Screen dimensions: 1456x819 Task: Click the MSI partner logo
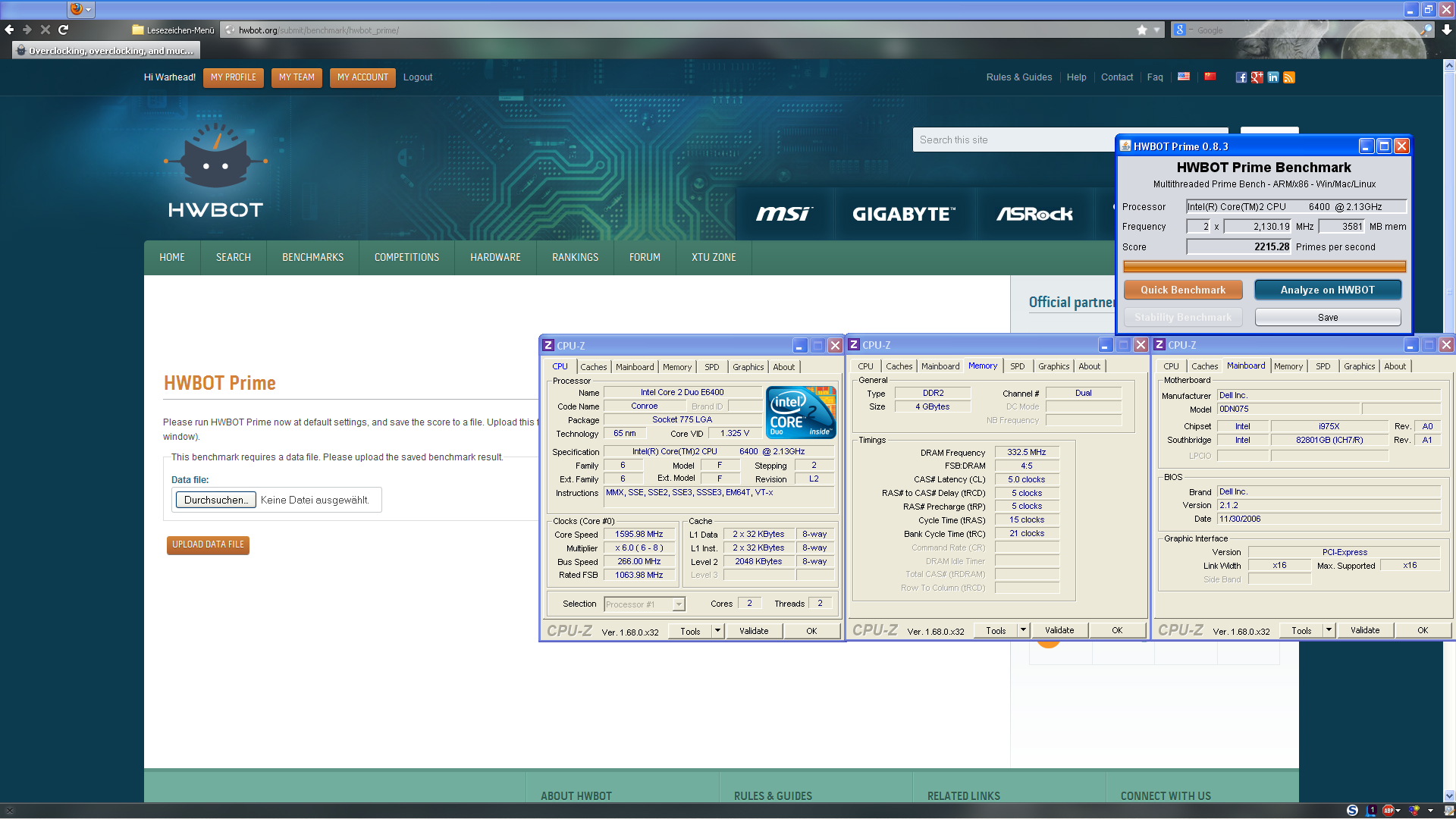tap(783, 214)
